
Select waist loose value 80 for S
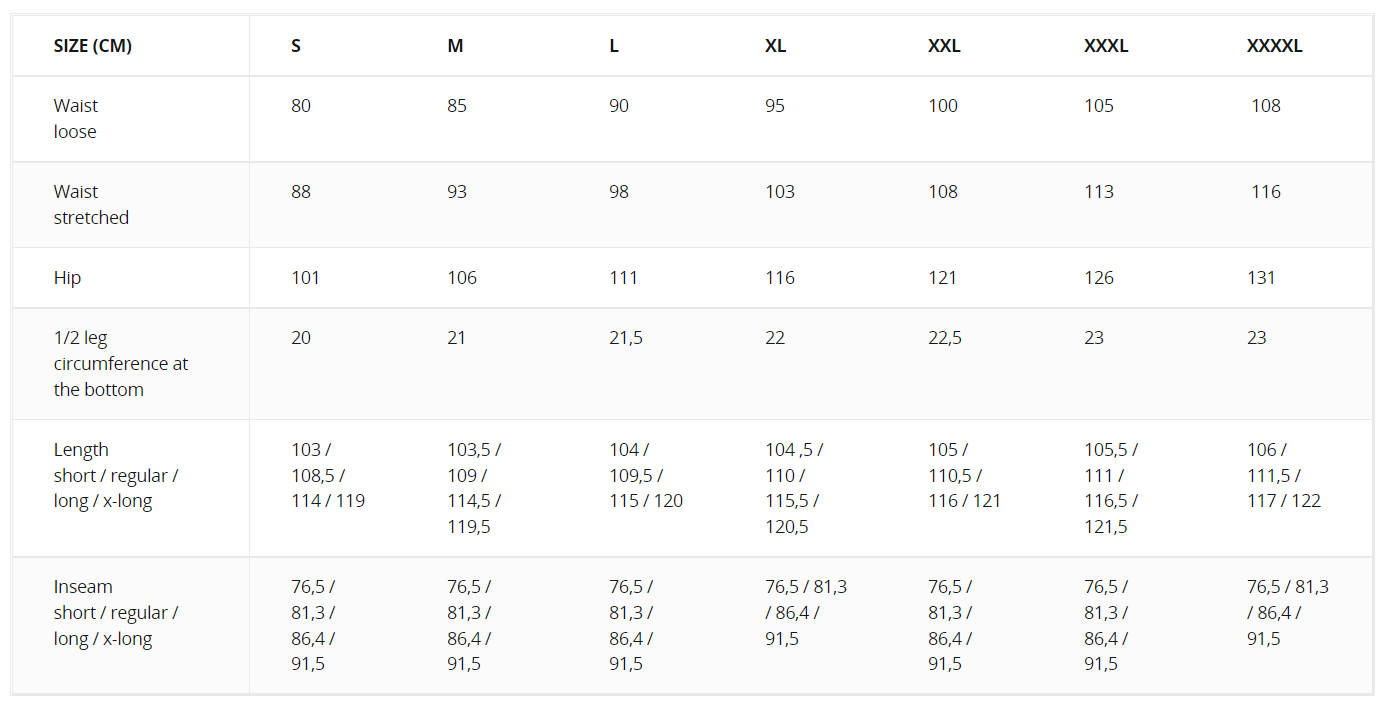[301, 106]
